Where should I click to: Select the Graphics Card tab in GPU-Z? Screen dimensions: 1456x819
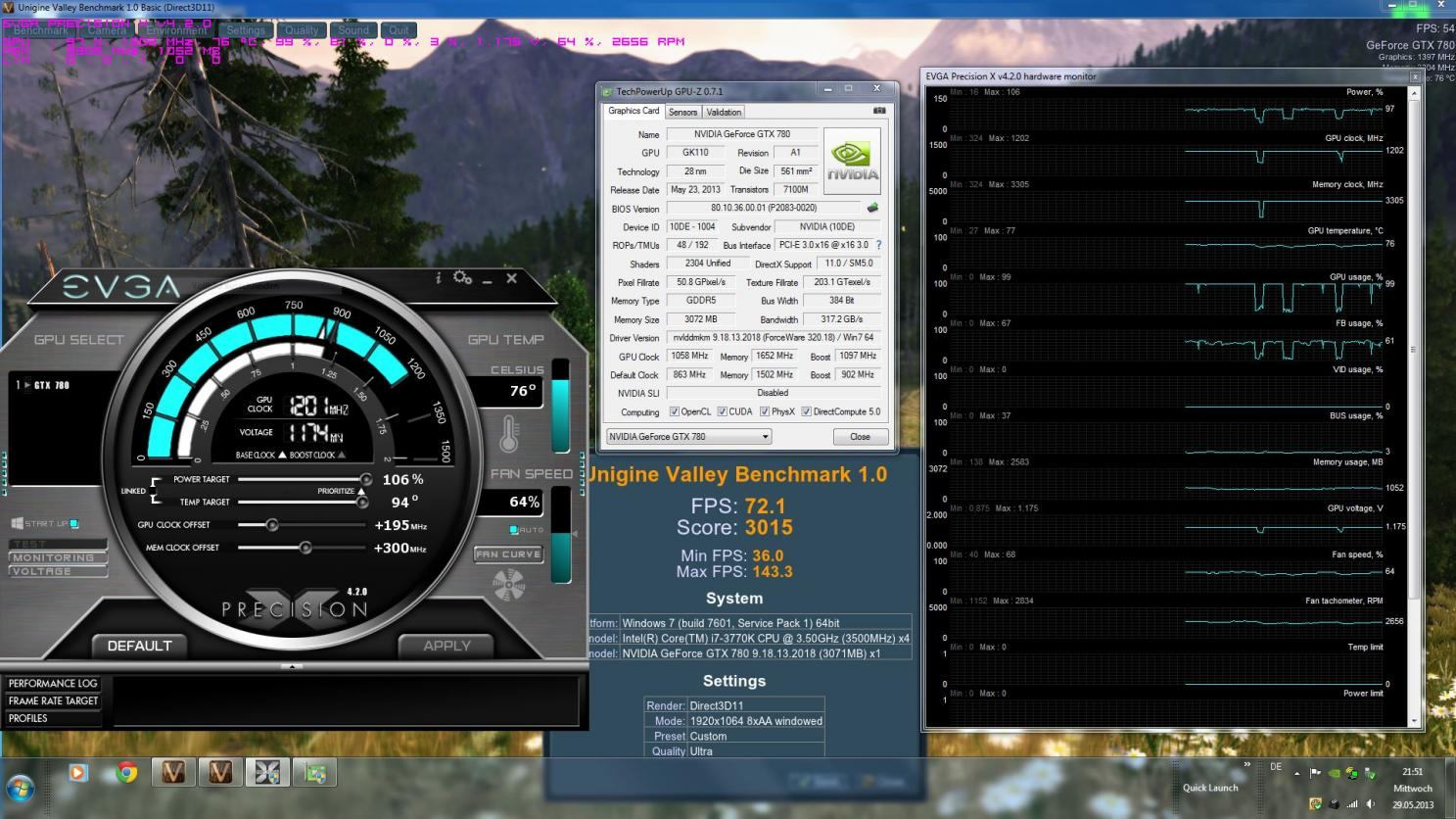tap(634, 111)
